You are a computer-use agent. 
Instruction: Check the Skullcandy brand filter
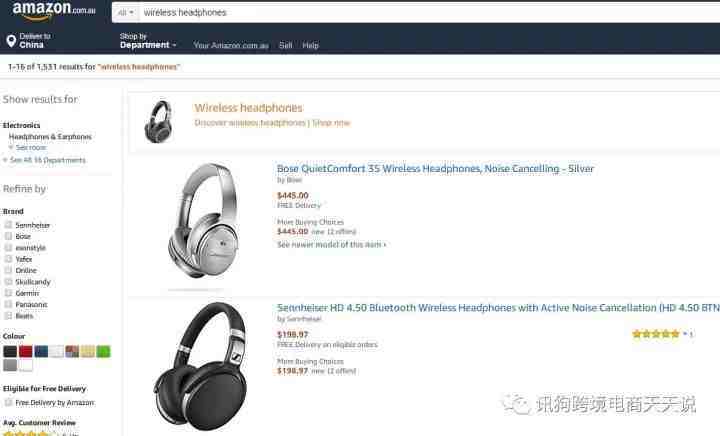(x=8, y=282)
